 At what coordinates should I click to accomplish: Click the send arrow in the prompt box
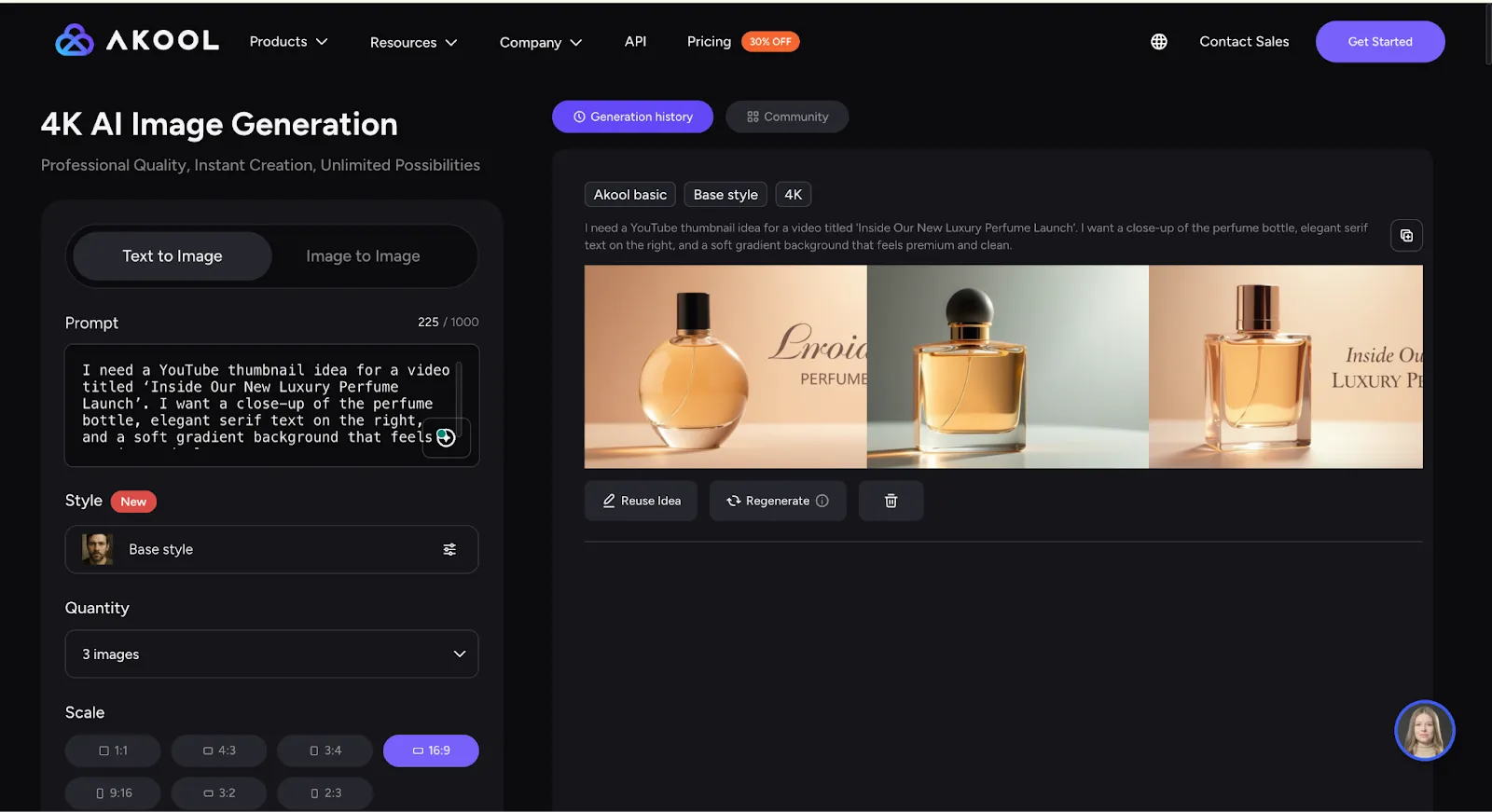click(x=446, y=437)
